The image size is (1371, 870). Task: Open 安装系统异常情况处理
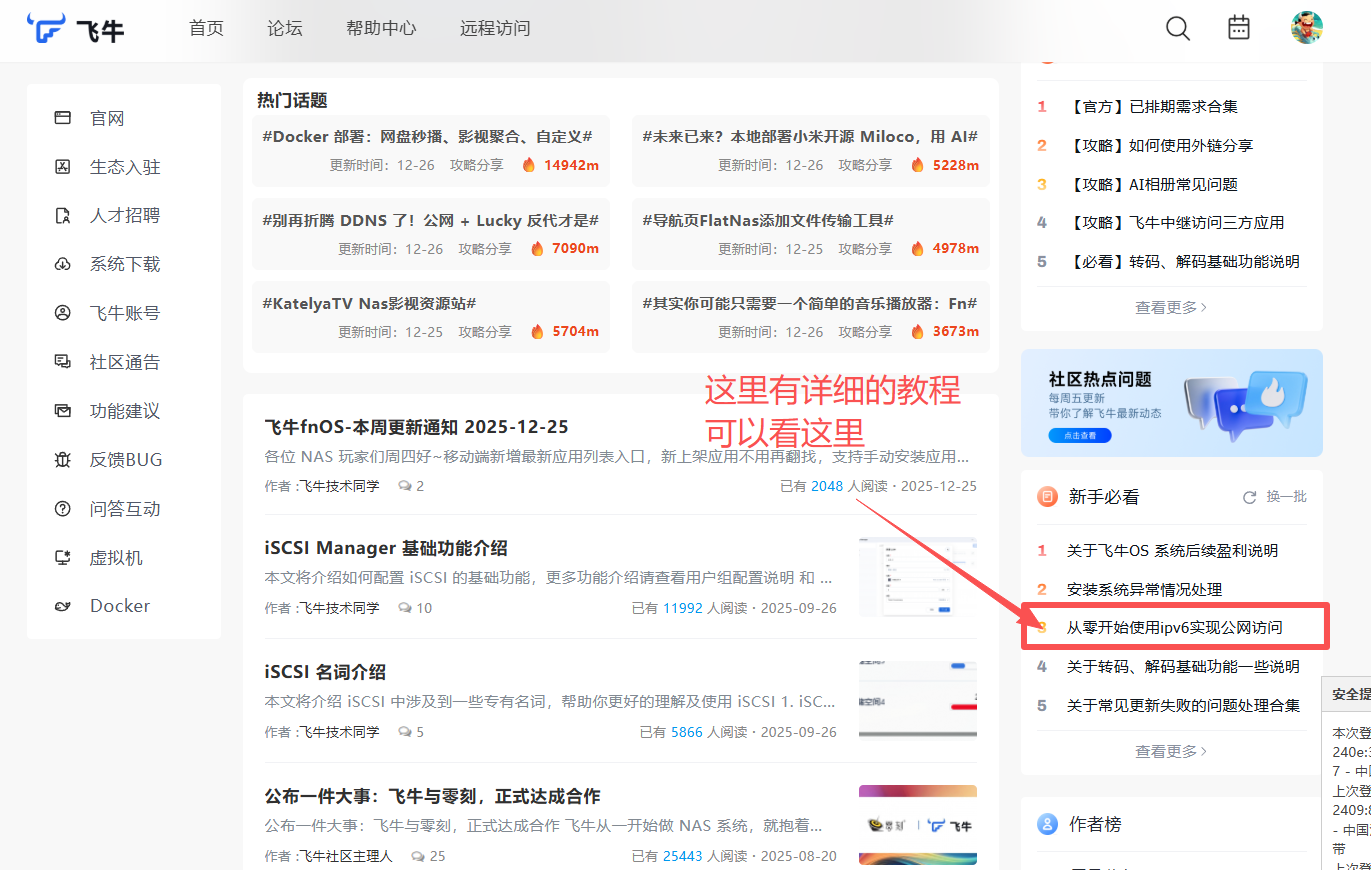[1144, 590]
